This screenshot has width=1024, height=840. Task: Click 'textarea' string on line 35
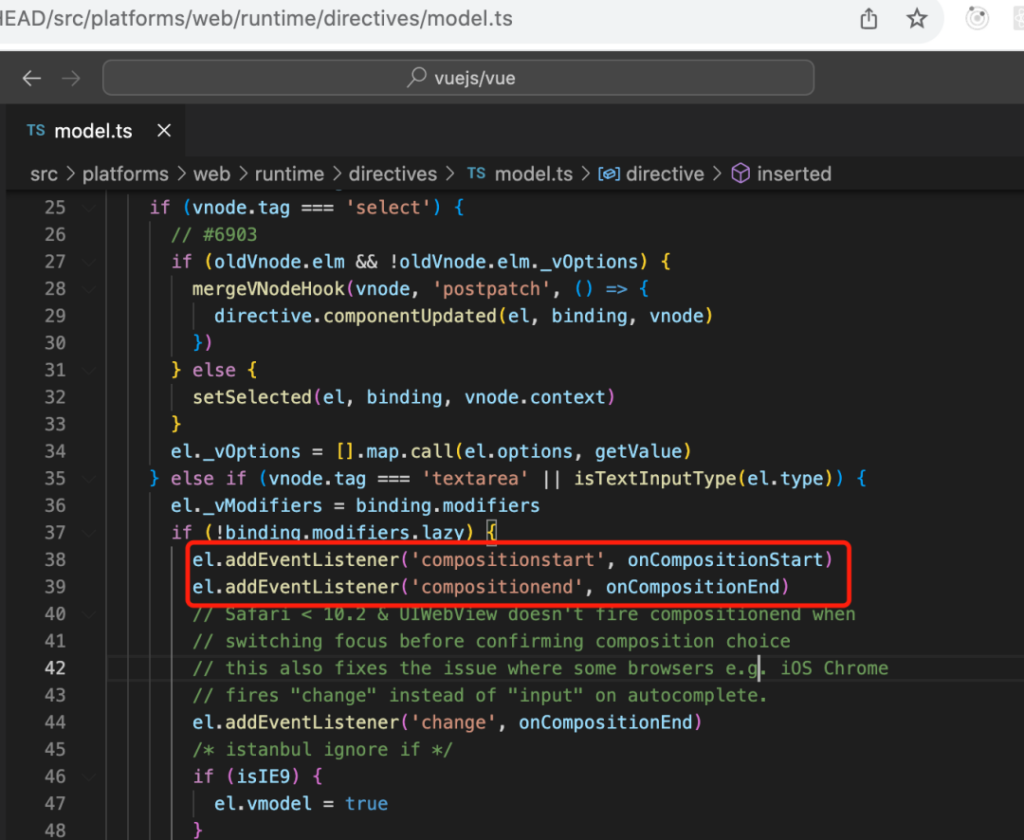[475, 479]
